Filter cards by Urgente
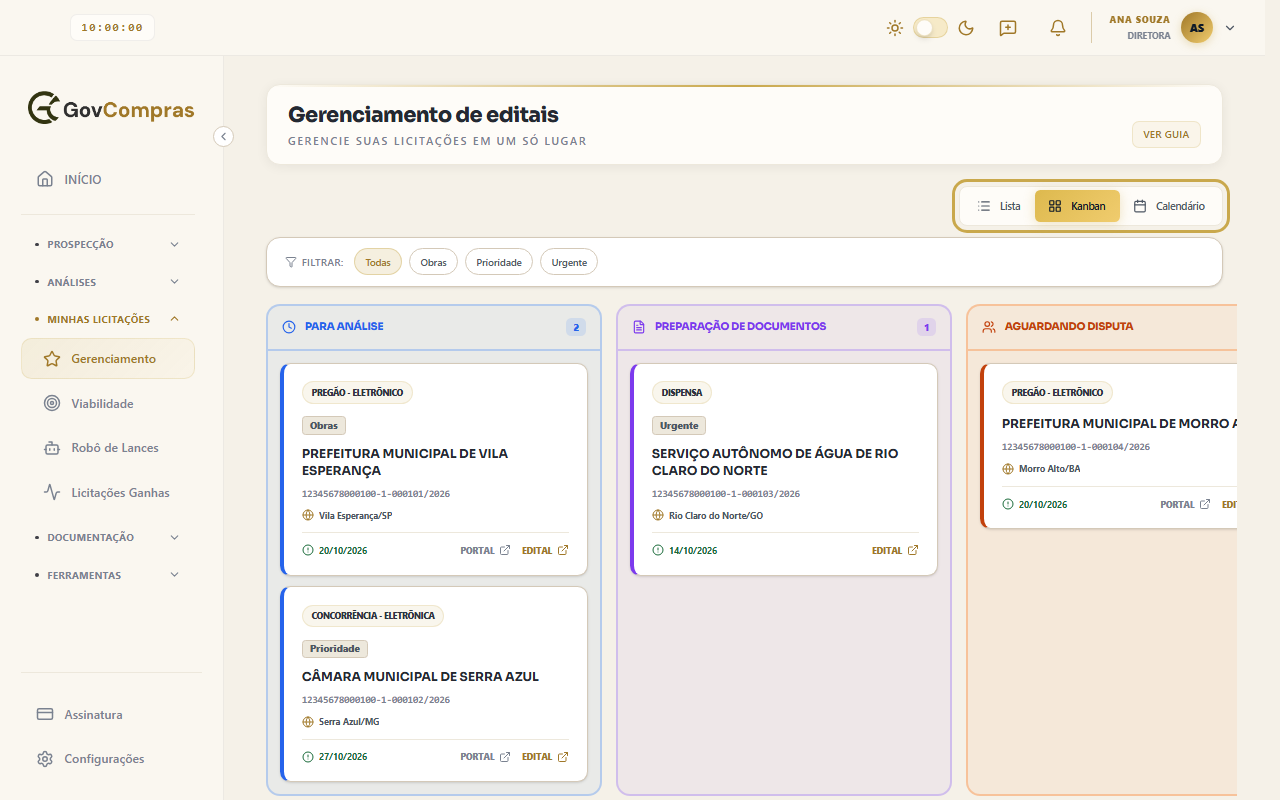The image size is (1280, 800). 569,262
